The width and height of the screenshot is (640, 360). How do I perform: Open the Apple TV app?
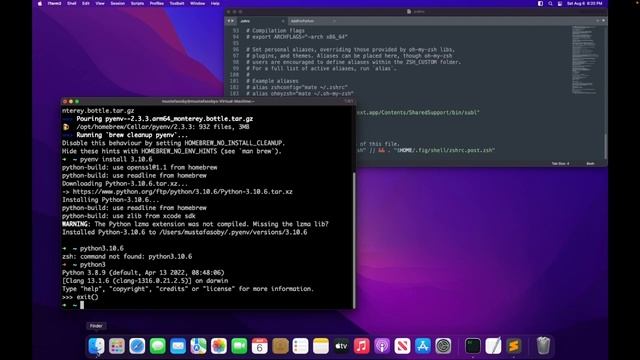[x=341, y=346]
